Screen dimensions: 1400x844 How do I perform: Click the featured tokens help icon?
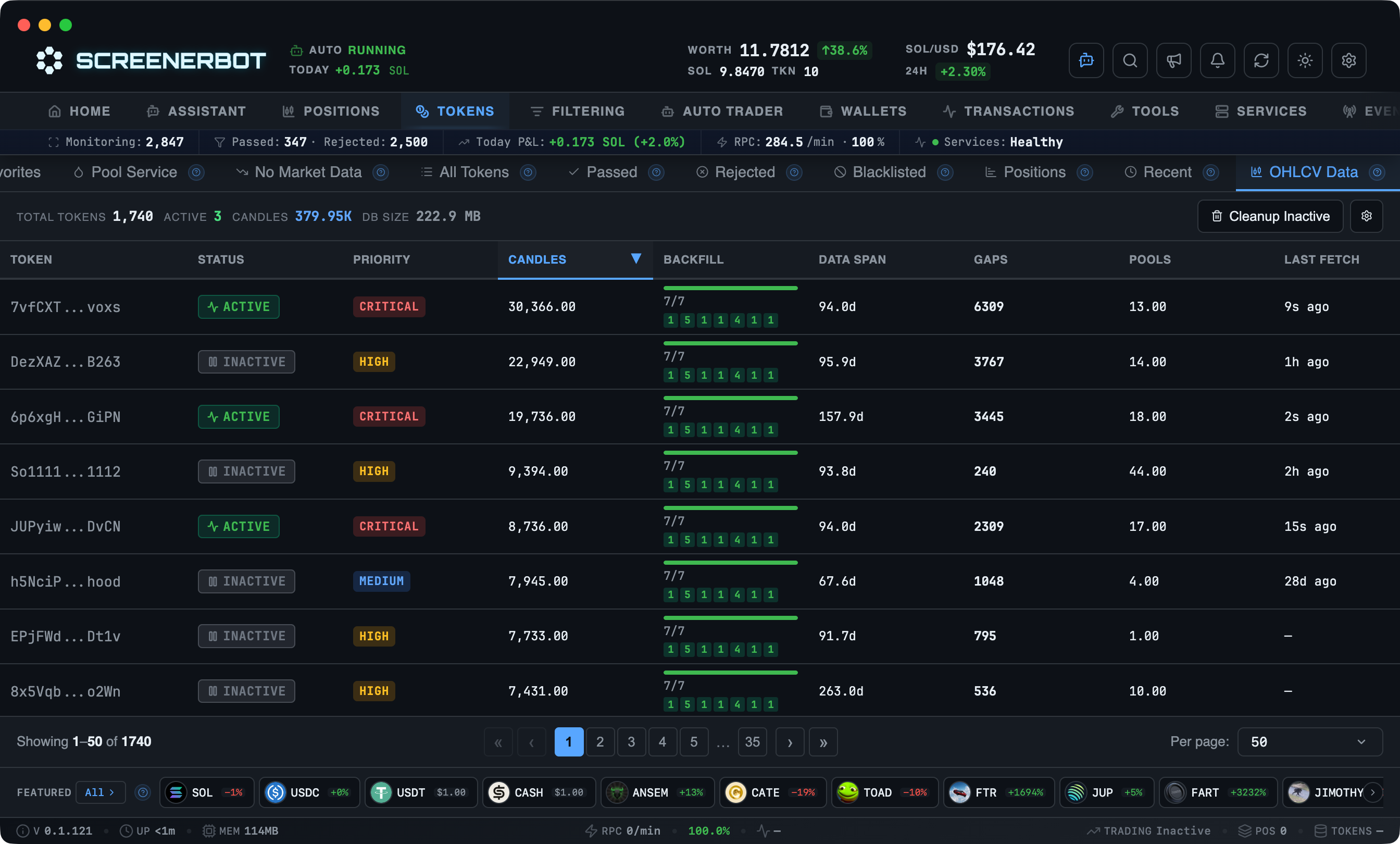(143, 792)
